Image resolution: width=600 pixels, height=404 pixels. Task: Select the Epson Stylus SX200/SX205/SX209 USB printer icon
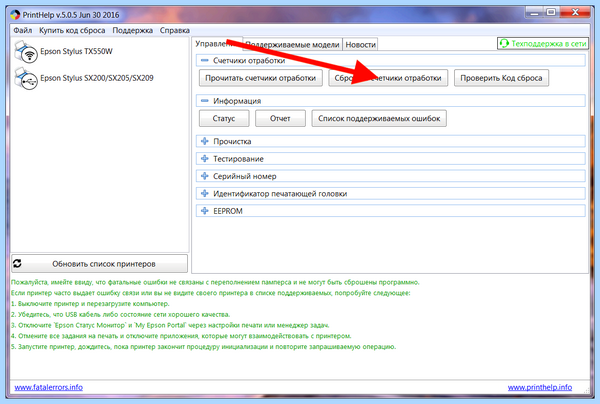pos(26,78)
